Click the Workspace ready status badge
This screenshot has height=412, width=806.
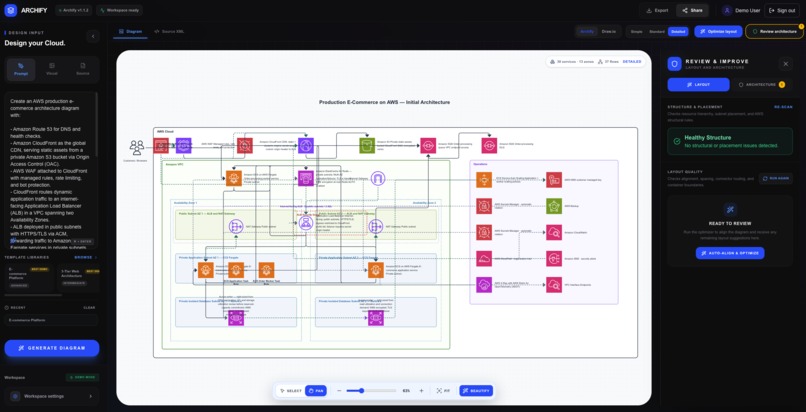119,10
